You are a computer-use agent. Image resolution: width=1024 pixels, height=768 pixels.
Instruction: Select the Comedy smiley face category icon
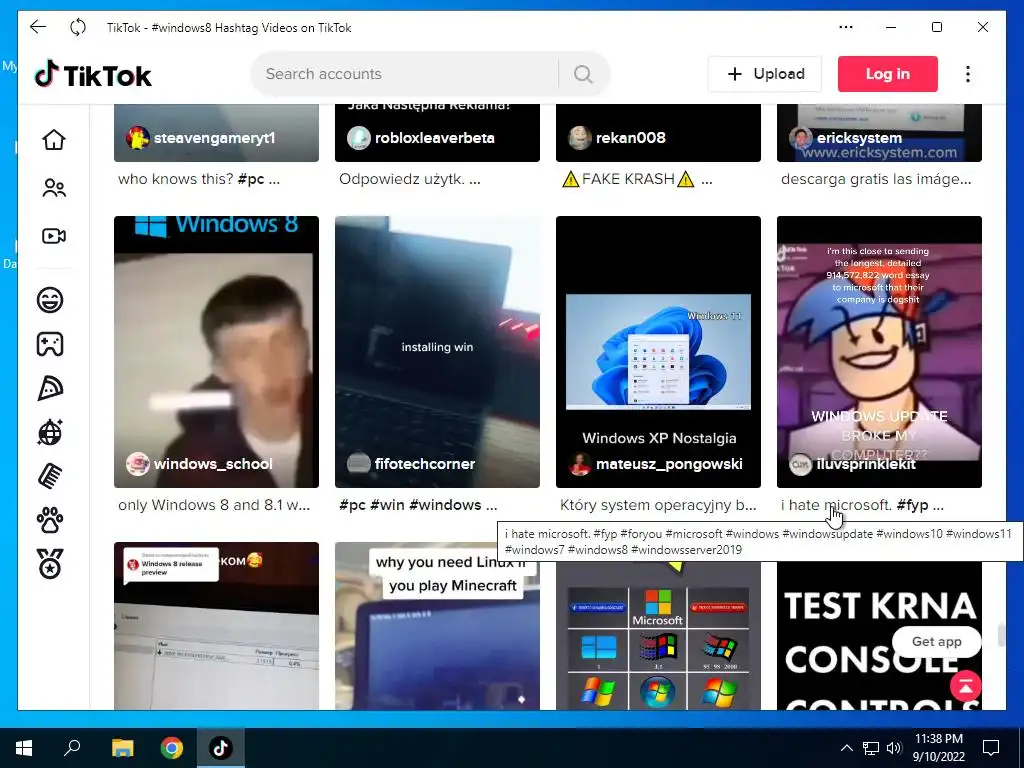click(50, 300)
